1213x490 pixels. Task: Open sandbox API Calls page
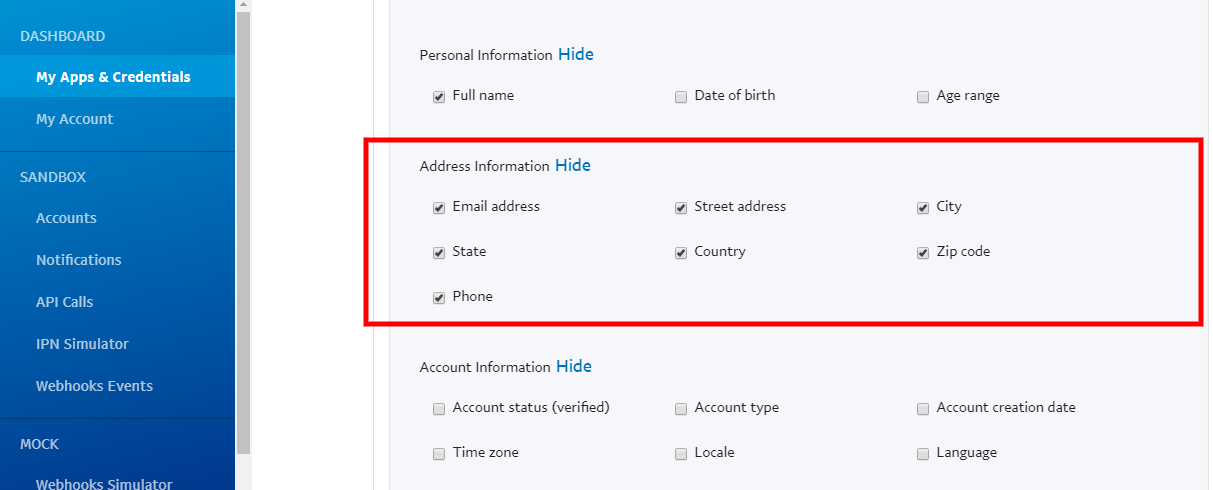pos(64,302)
